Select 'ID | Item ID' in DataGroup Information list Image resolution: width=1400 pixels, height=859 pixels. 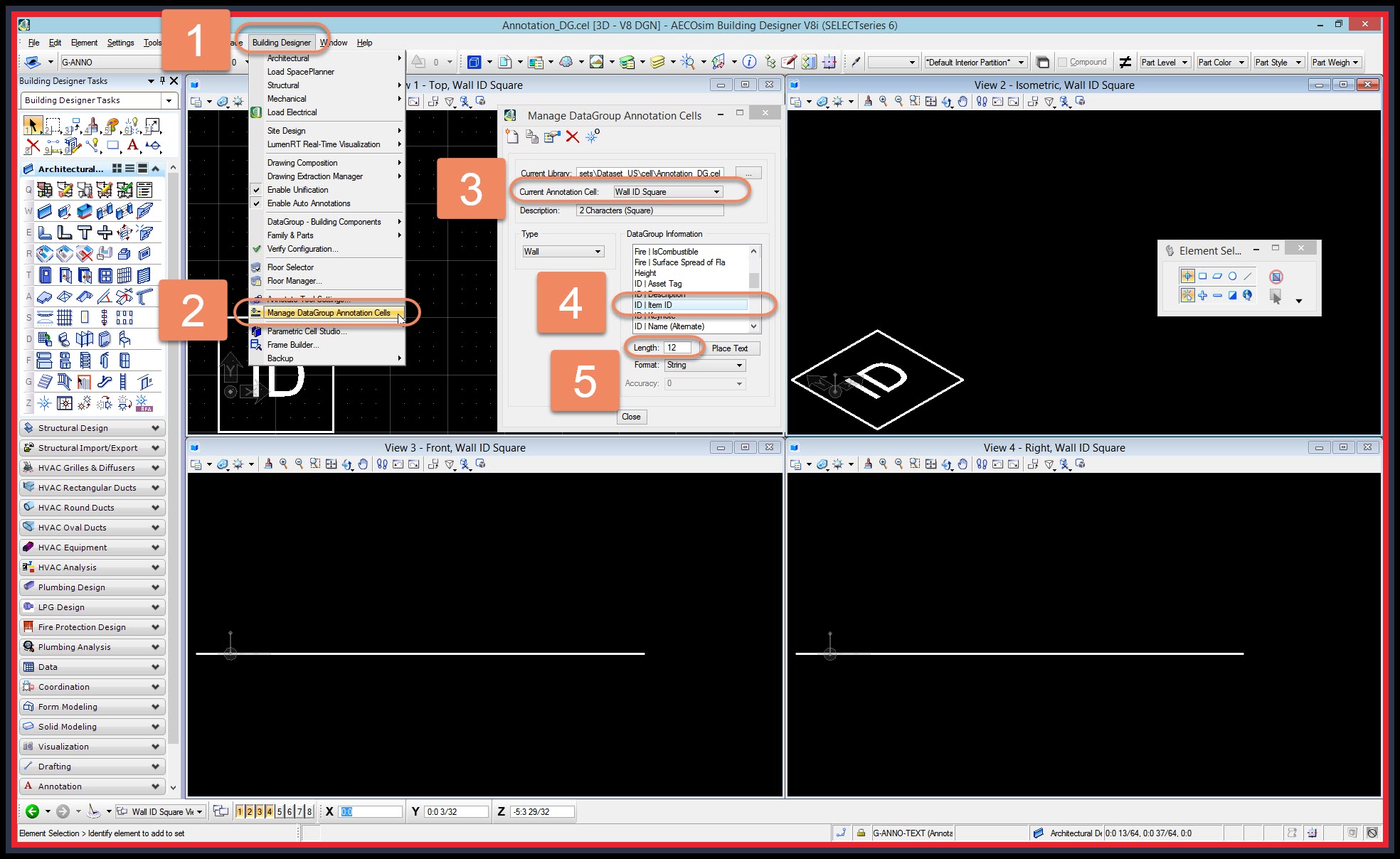tap(690, 305)
